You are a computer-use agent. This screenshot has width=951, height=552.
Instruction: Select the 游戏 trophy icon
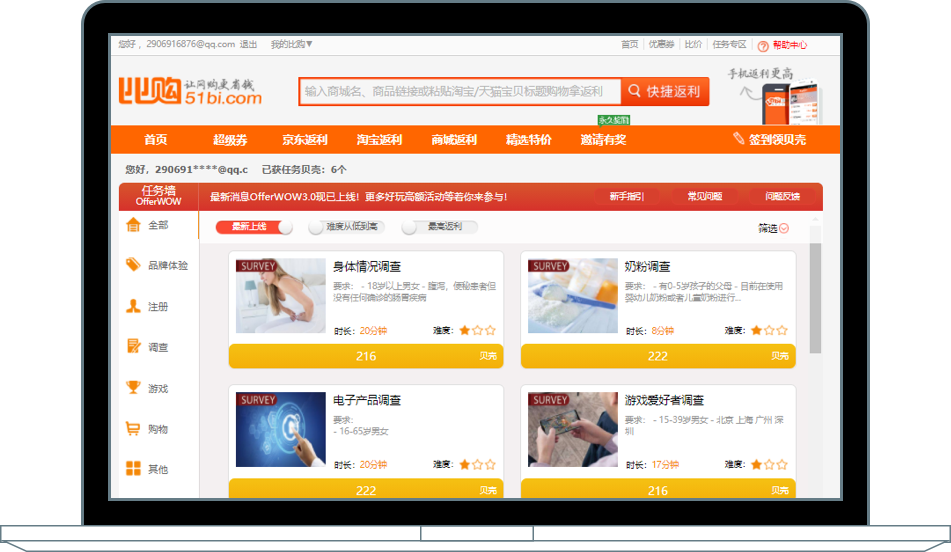(x=133, y=388)
